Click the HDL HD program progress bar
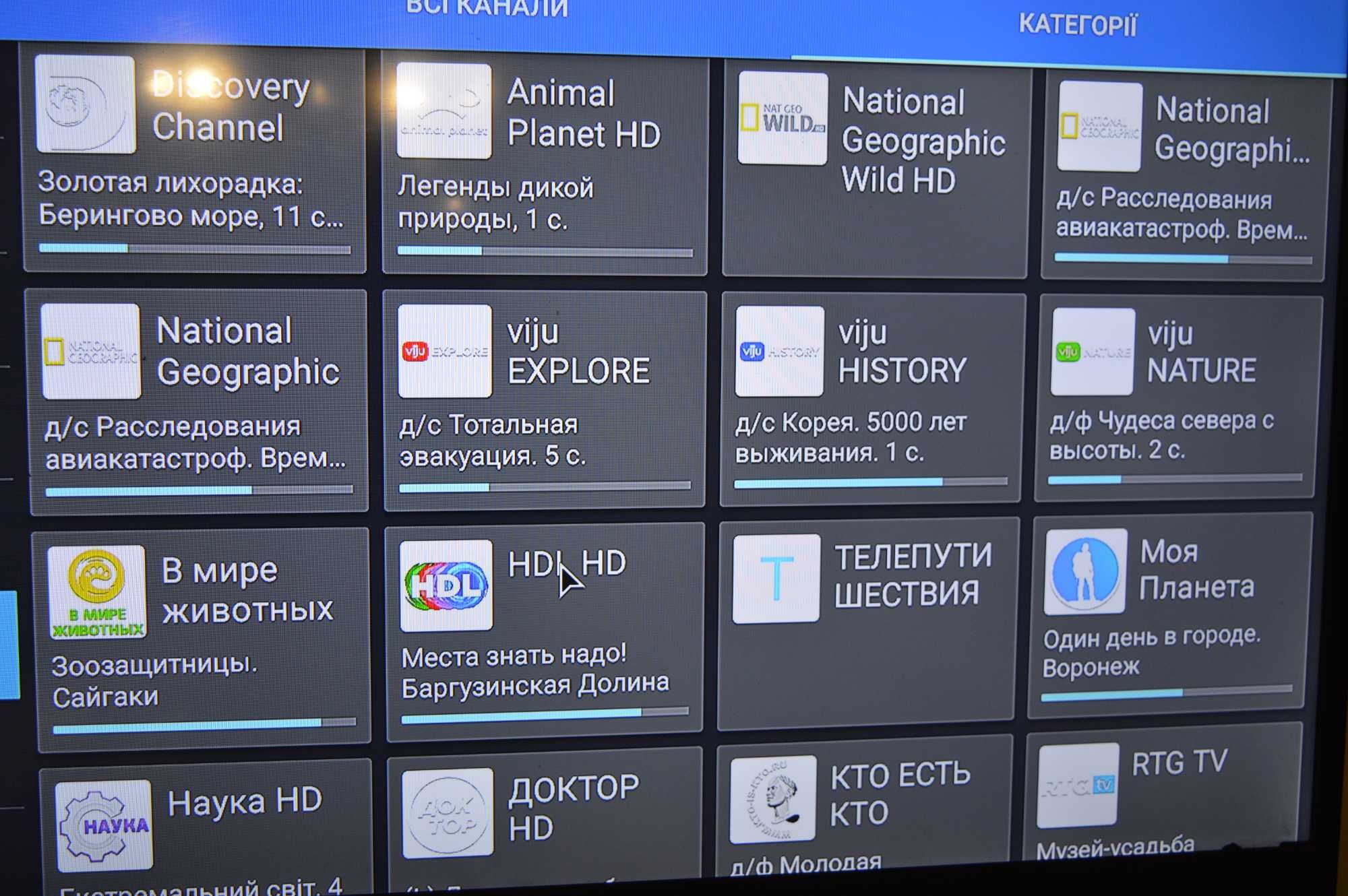This screenshot has height=896, width=1348. [545, 715]
